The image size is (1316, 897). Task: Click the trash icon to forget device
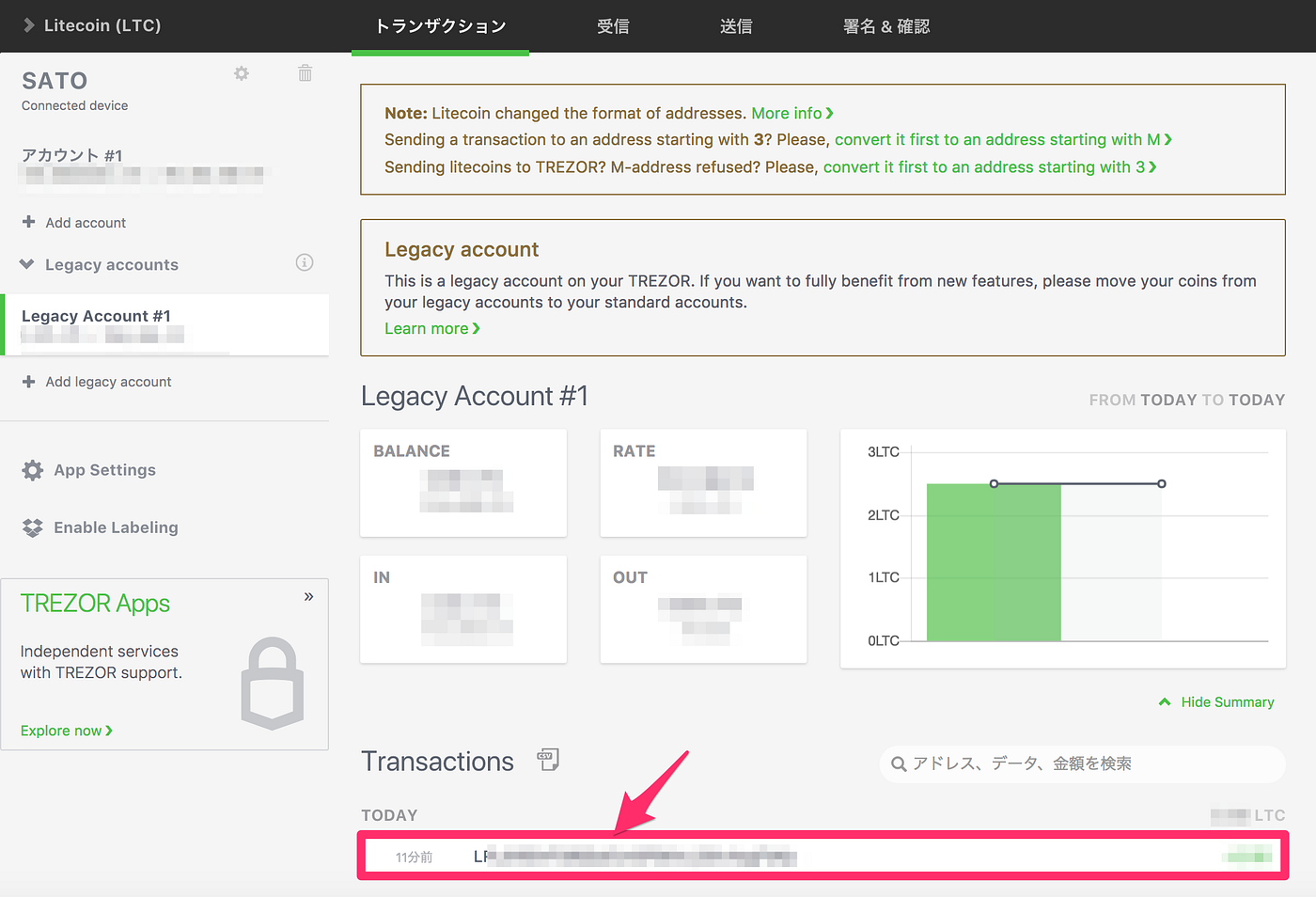coord(305,73)
